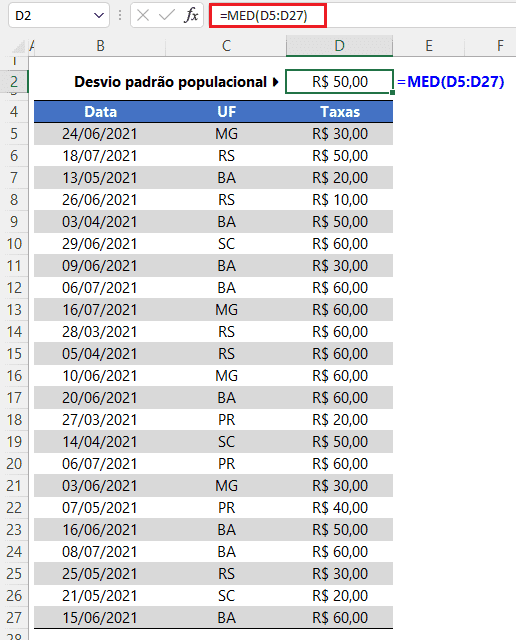
Task: Click Taxas cell R$ 10,00
Action: pyautogui.click(x=340, y=200)
